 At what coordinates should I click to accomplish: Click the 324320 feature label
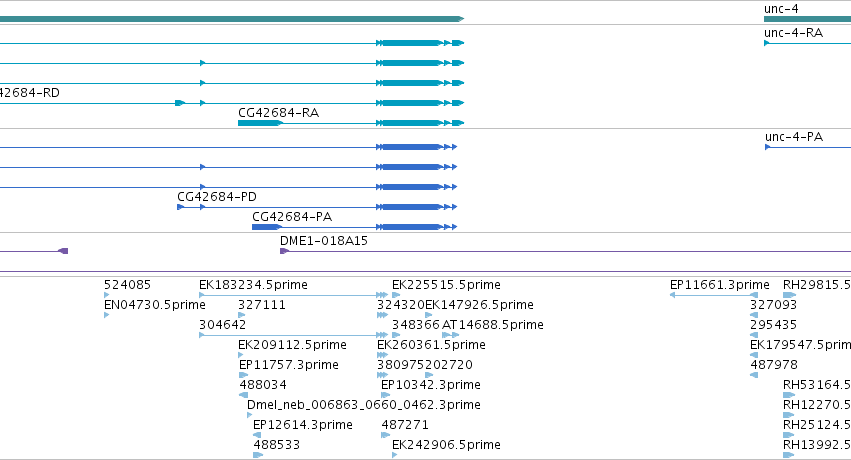[401, 305]
